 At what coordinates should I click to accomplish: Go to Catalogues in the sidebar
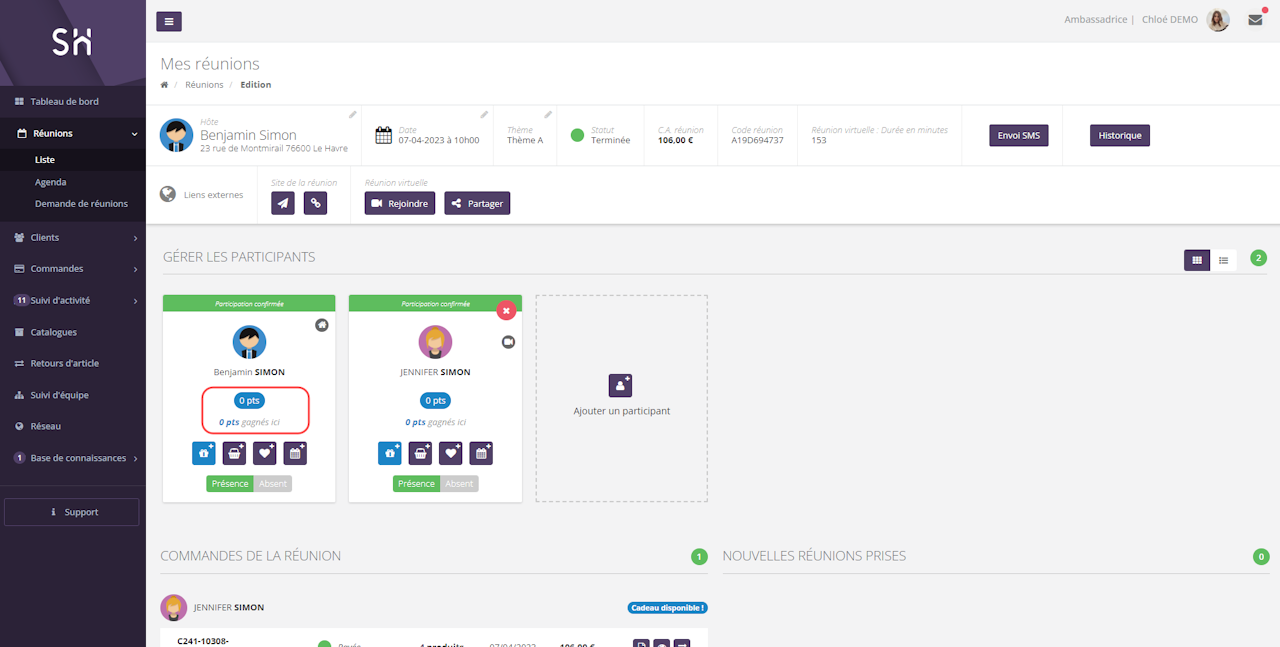click(x=53, y=332)
